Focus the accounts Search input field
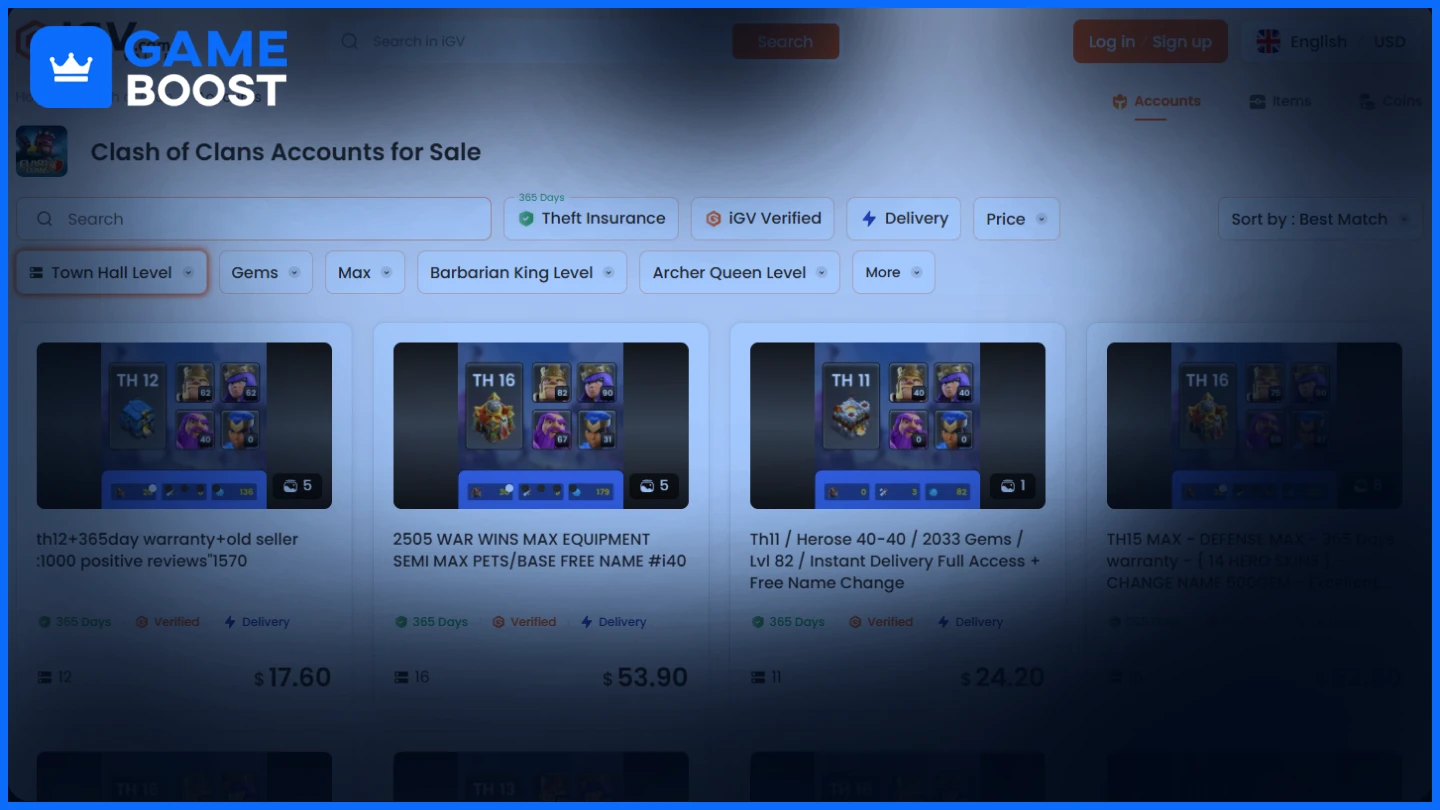1440x810 pixels. pyautogui.click(x=253, y=219)
